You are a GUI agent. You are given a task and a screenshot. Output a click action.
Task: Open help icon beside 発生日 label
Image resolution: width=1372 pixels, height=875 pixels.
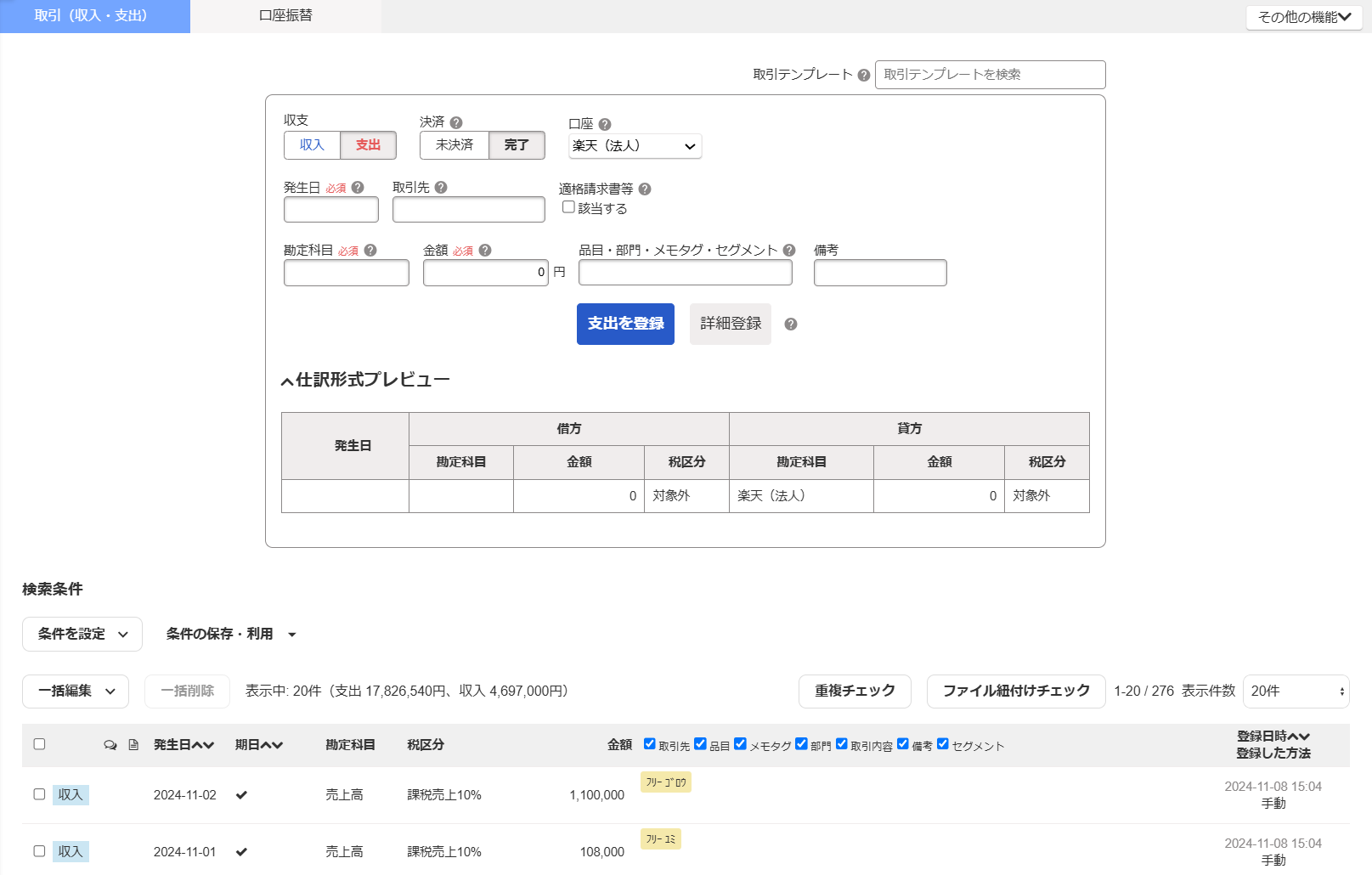pyautogui.click(x=358, y=188)
